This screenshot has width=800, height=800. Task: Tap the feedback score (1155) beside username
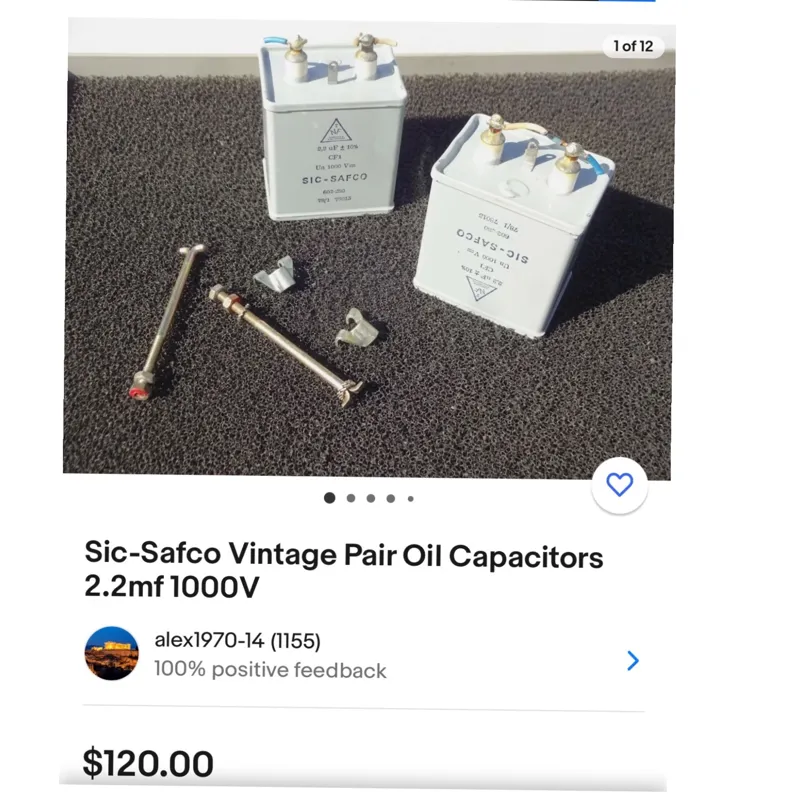[x=295, y=641]
